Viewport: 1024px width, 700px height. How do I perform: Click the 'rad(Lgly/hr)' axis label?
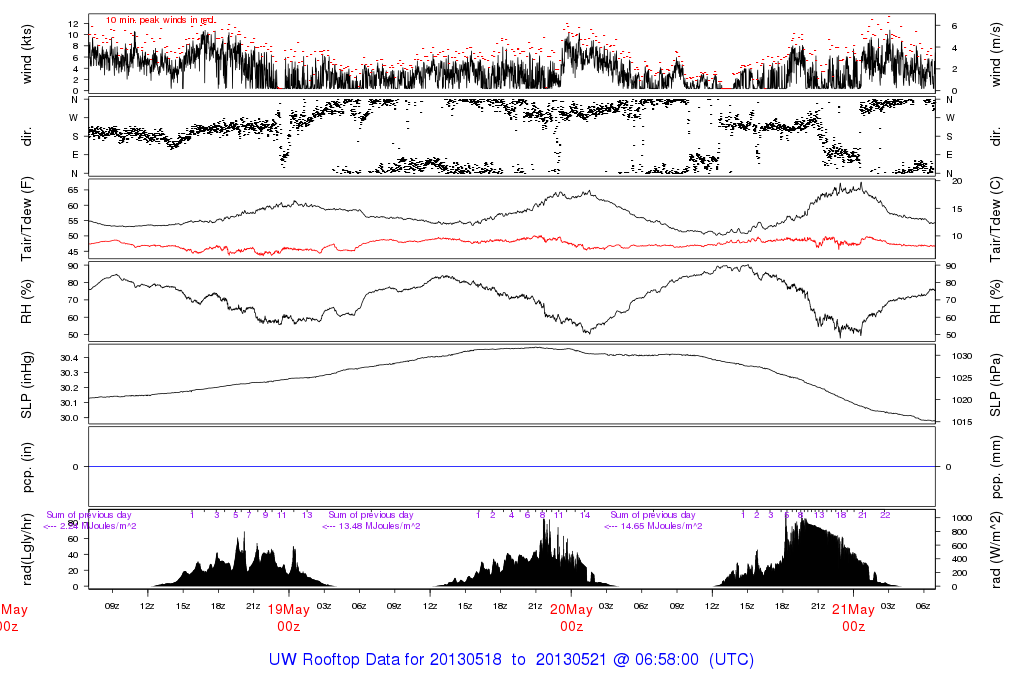(27, 549)
